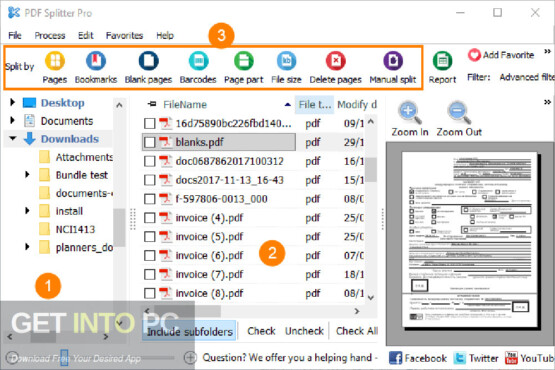The image size is (555, 370).
Task: Expand the Desktop tree node
Action: pyautogui.click(x=12, y=102)
